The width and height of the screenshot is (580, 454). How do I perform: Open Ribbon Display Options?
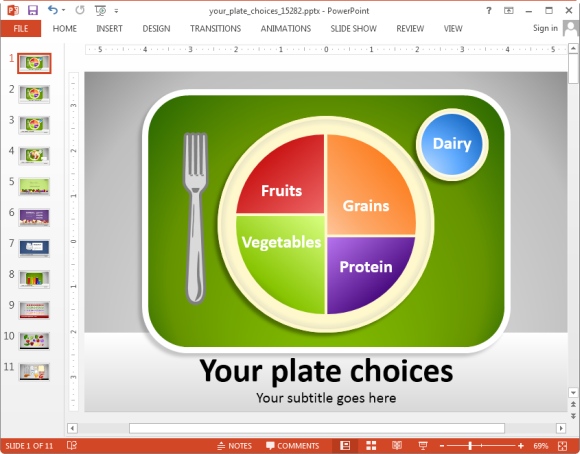click(x=509, y=11)
